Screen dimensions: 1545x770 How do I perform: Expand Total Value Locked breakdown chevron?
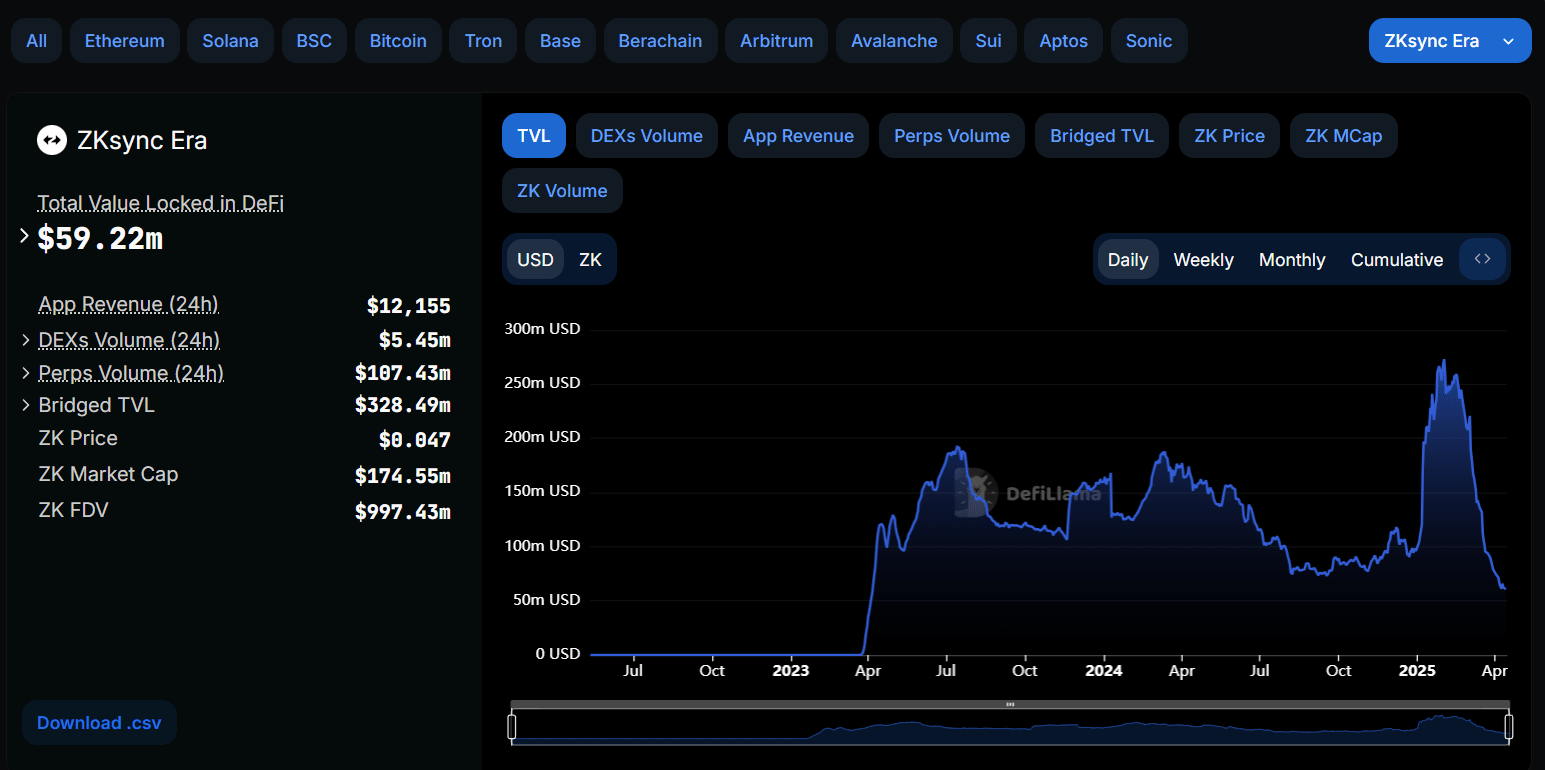click(x=25, y=237)
